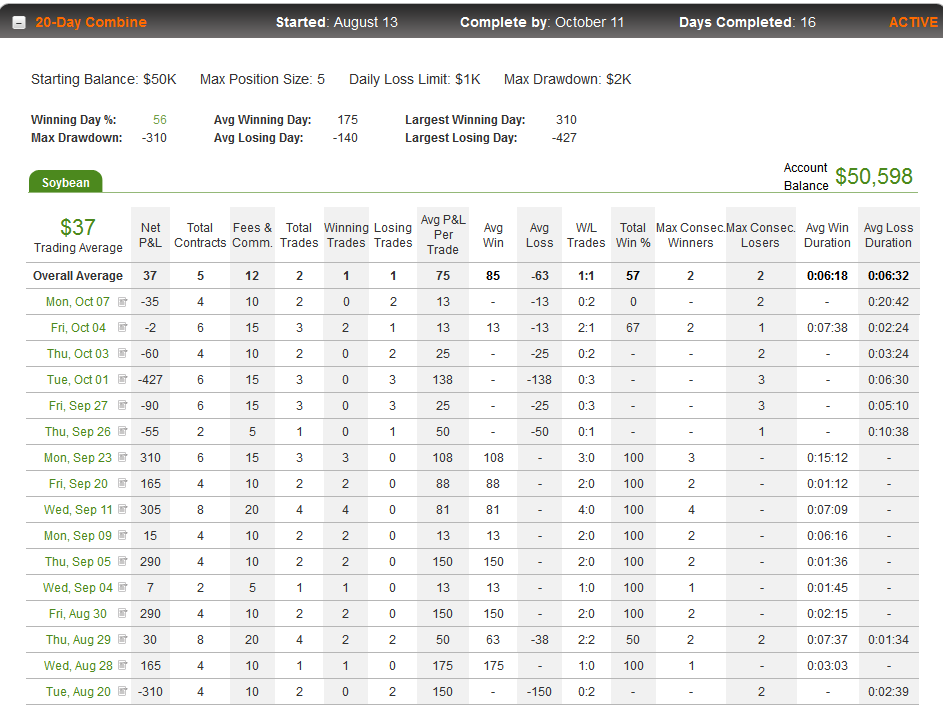Open note icon for Thu, Sep 26
Image resolution: width=943 pixels, height=718 pixels.
click(x=123, y=431)
